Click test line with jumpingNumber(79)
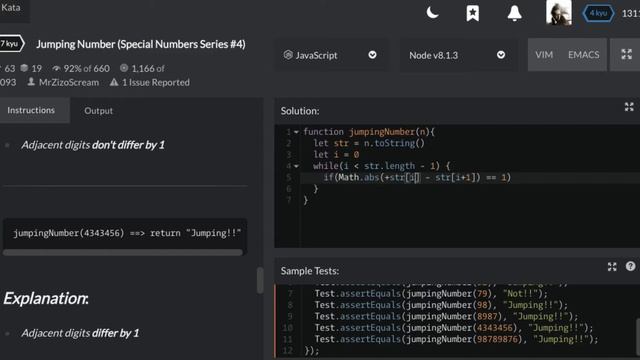The width and height of the screenshot is (640, 360). click(x=431, y=293)
